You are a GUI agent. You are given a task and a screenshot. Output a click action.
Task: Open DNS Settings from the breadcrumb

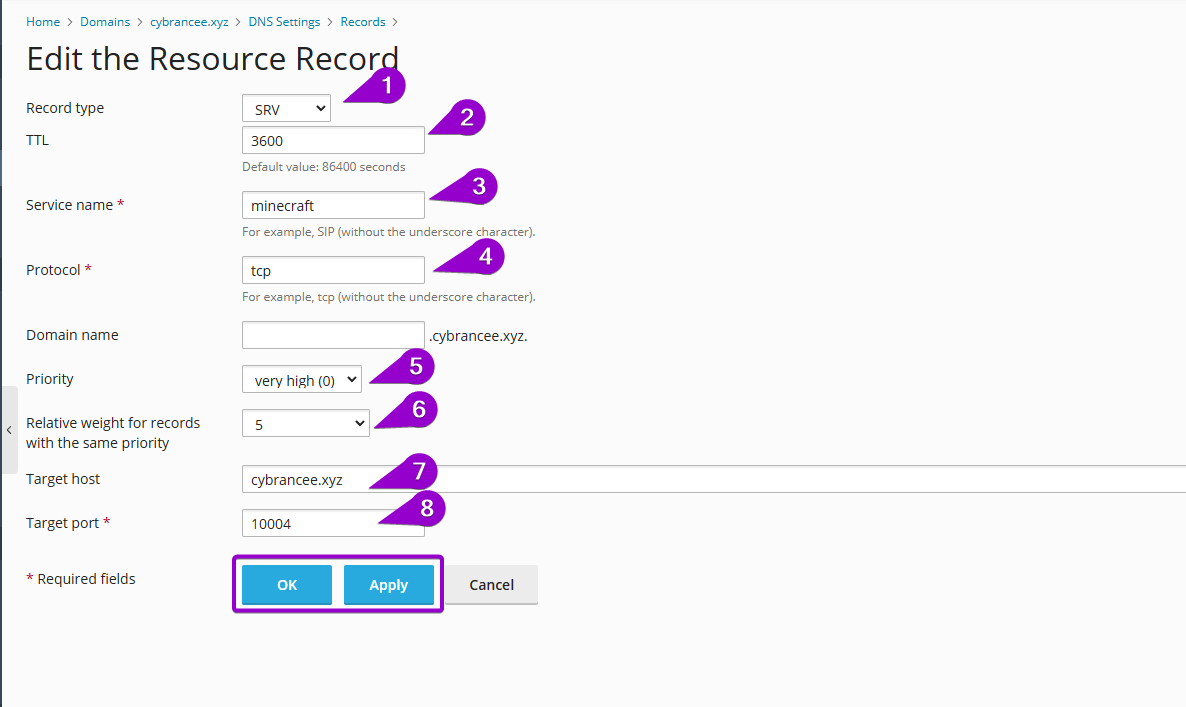point(284,21)
